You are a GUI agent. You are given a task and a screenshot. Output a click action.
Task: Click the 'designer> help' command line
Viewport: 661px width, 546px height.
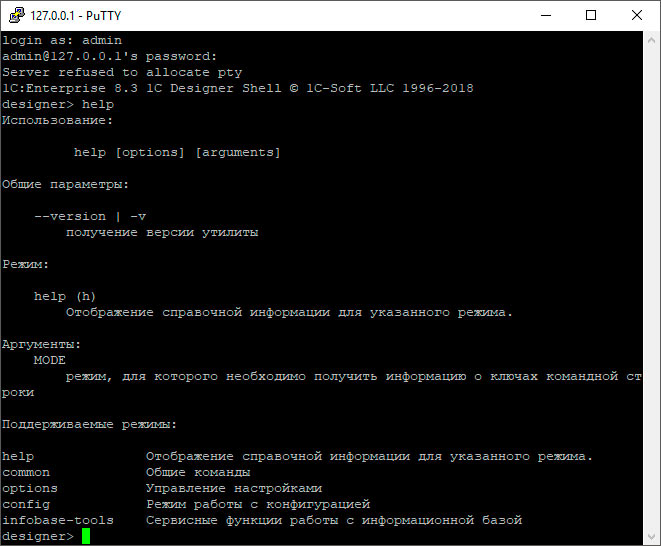click(58, 105)
